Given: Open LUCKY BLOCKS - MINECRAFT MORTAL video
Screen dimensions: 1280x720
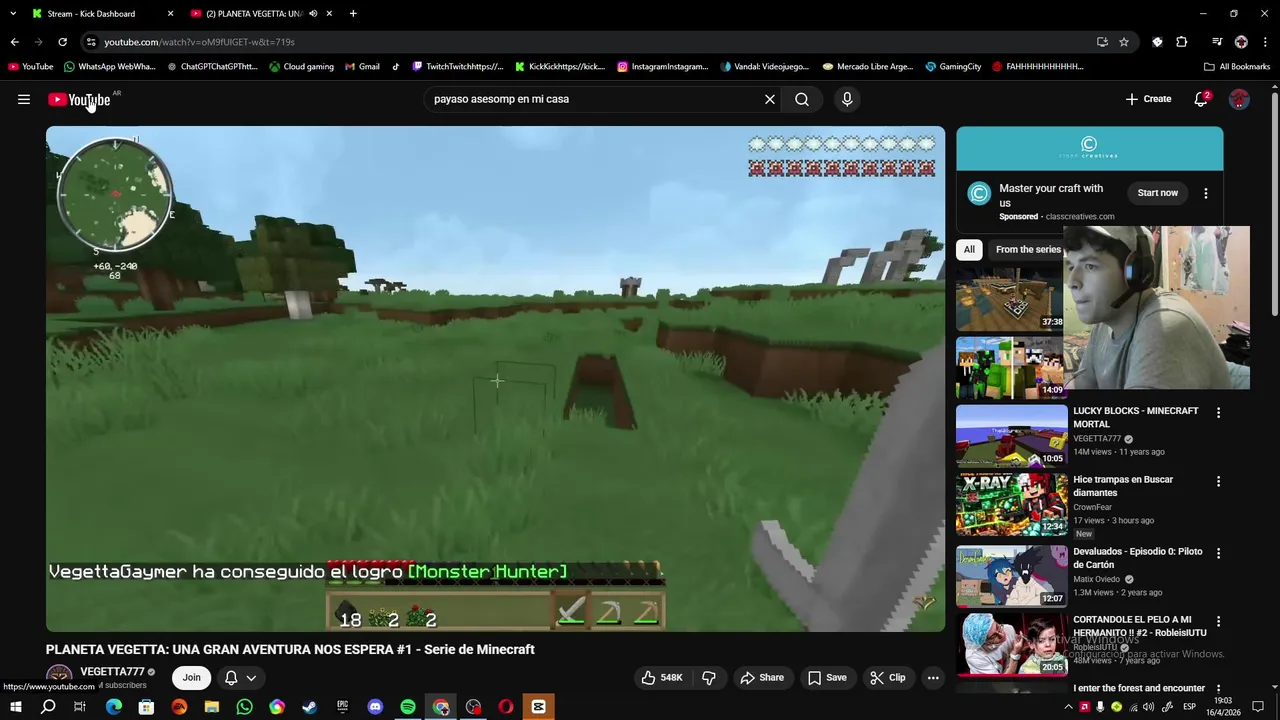Looking at the screenshot, I should (x=1135, y=417).
